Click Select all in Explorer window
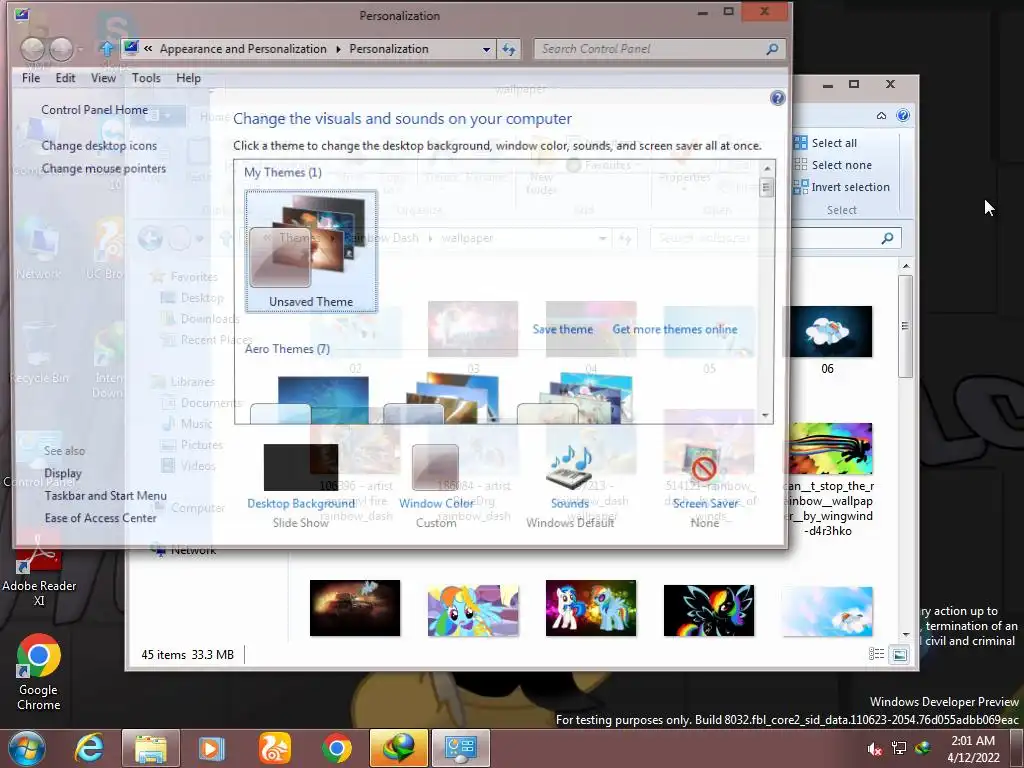This screenshot has width=1024, height=768. tap(825, 143)
